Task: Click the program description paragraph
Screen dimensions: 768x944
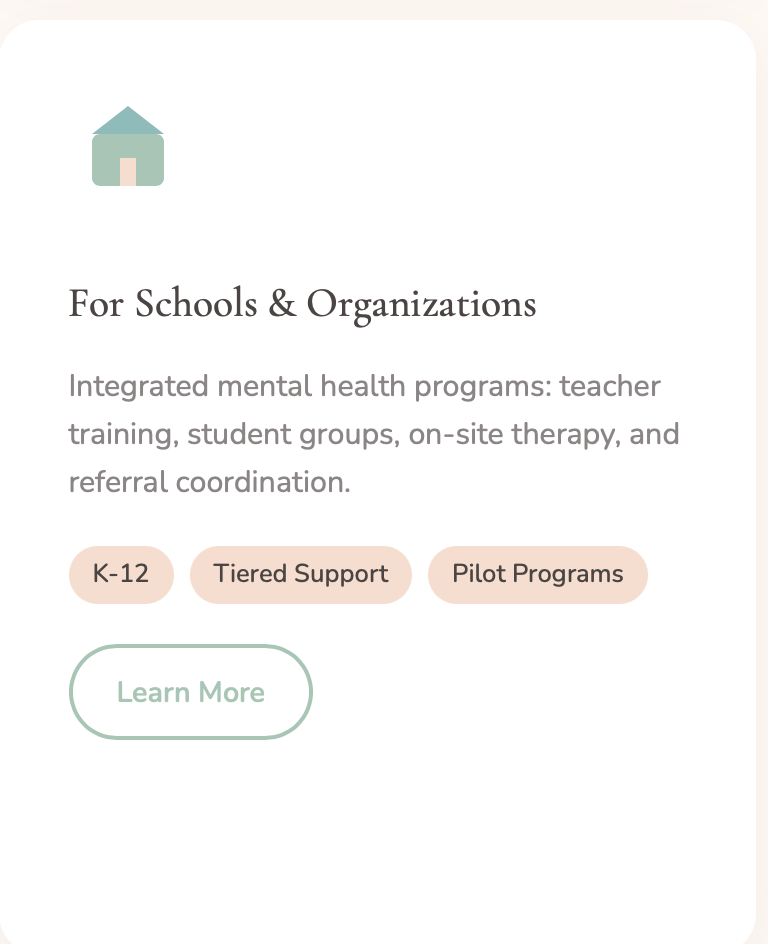Action: pyautogui.click(x=374, y=433)
